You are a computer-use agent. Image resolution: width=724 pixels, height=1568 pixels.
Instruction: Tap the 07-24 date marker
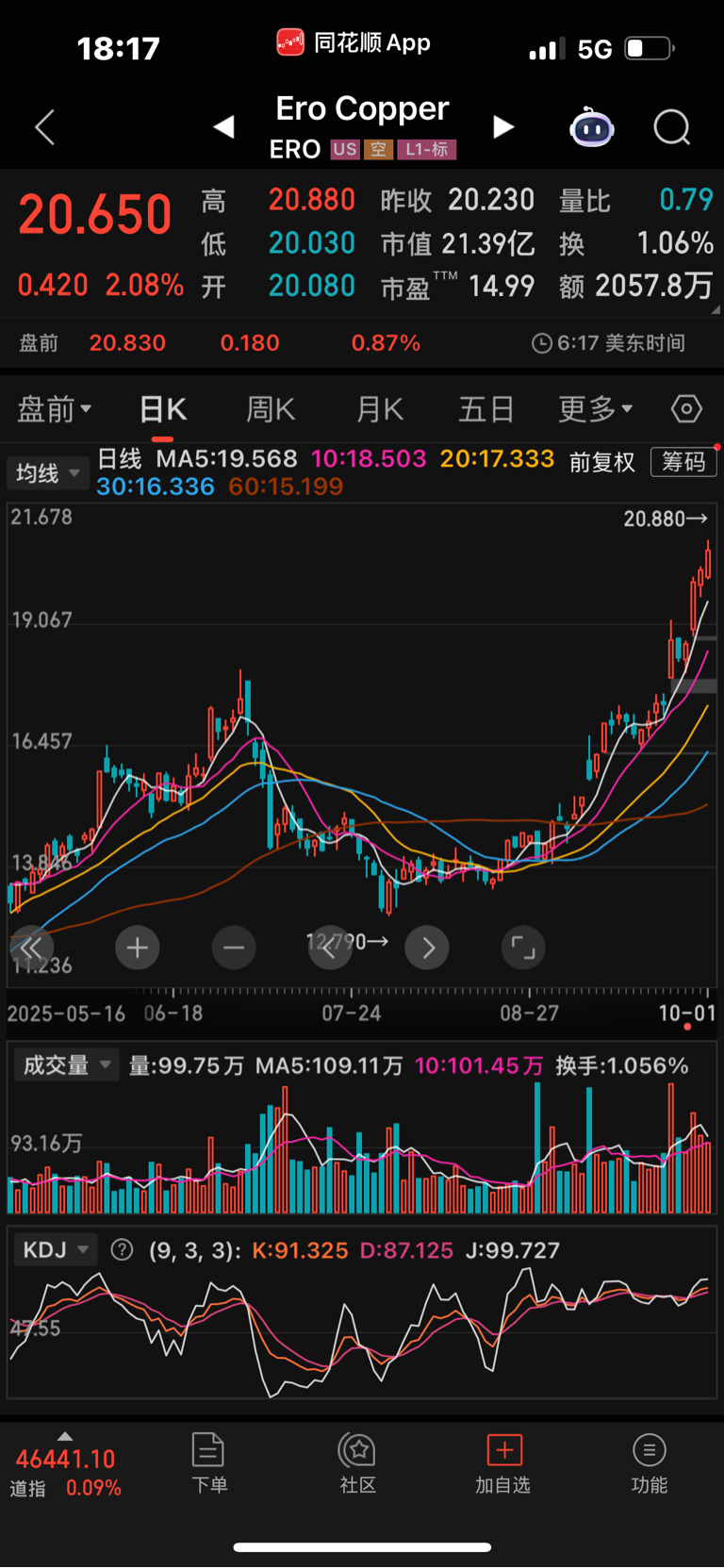tap(351, 1014)
